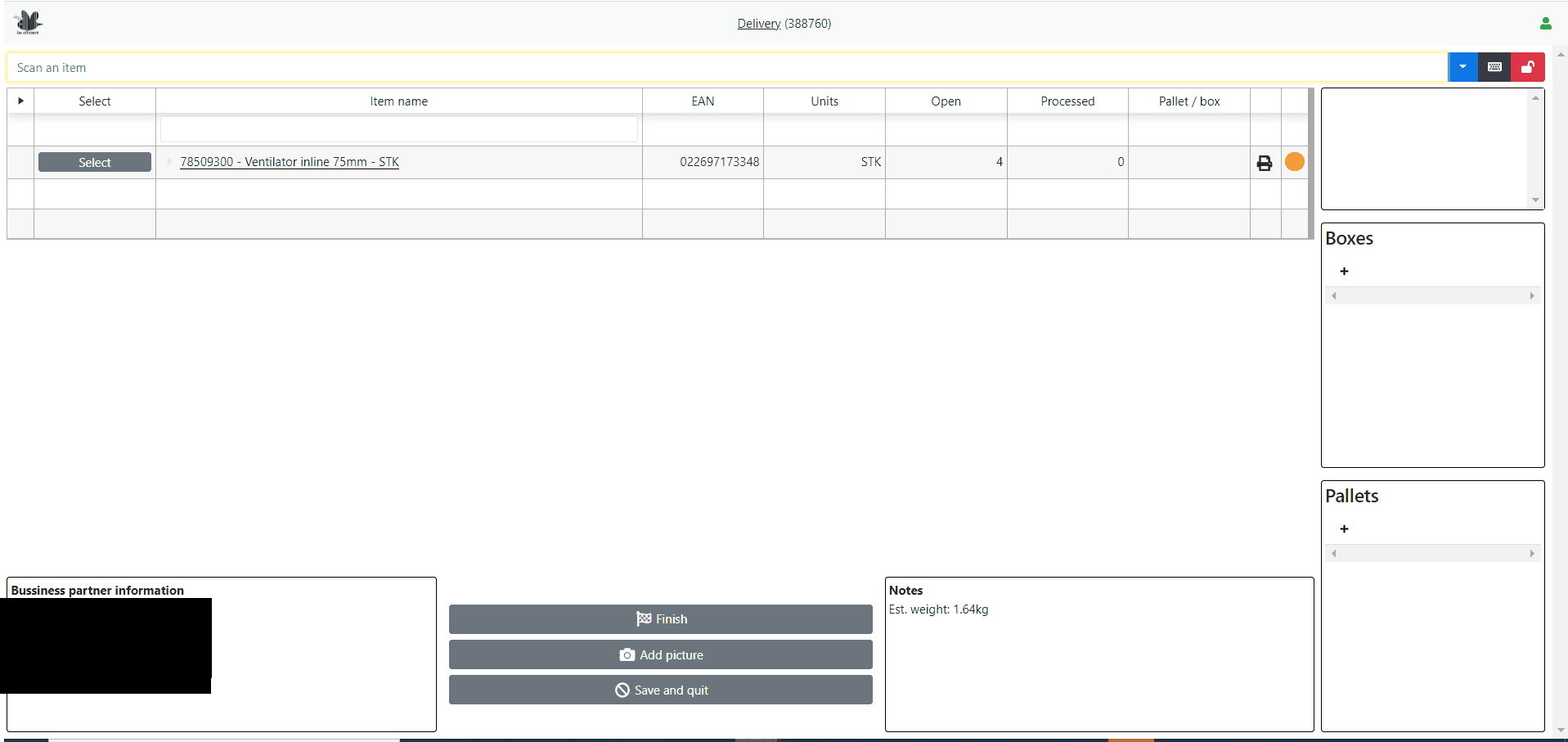Click the Boxes panel heading

tap(1349, 239)
